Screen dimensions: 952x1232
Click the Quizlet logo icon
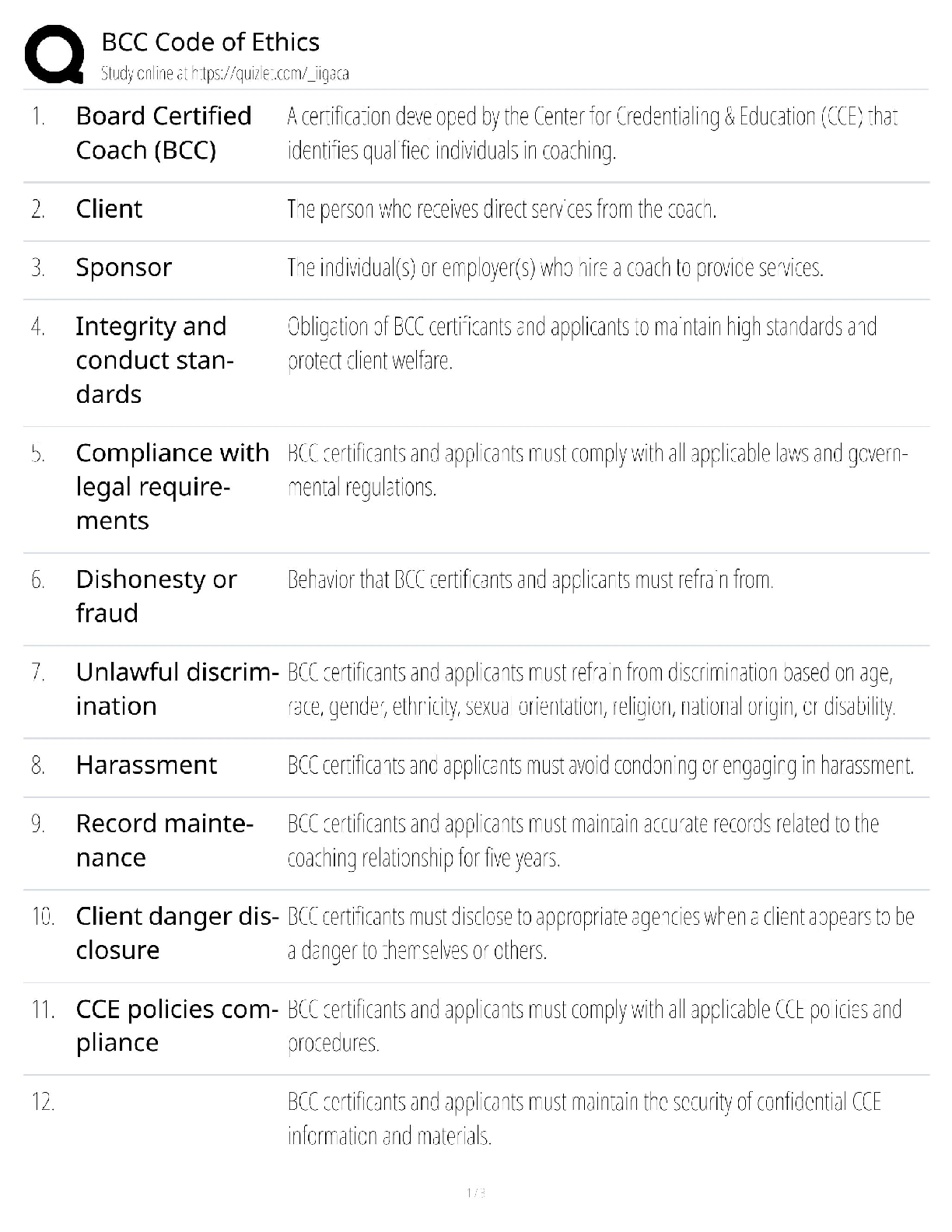[x=54, y=53]
